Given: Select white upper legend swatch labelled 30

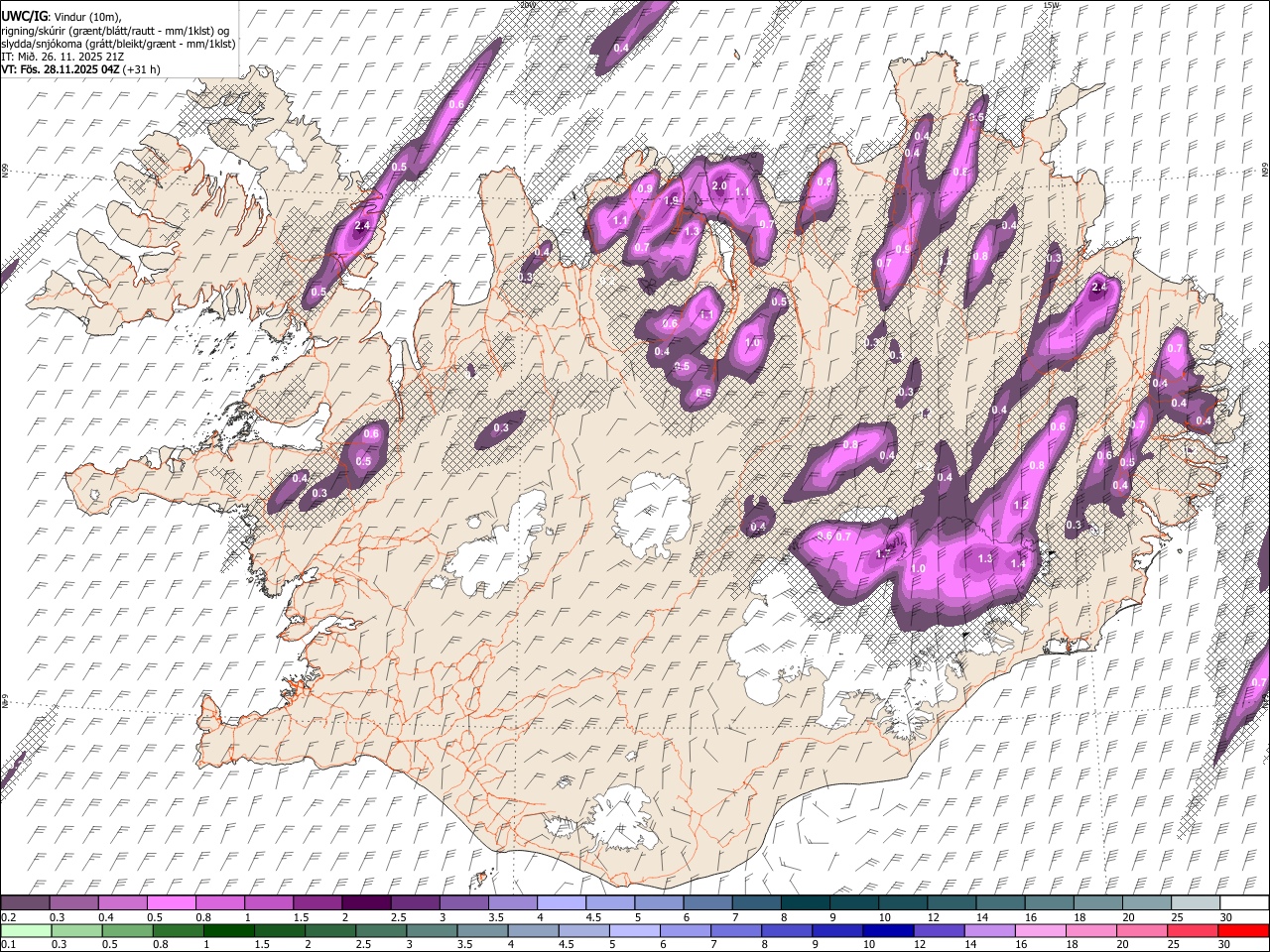Looking at the screenshot, I should [x=1245, y=903].
